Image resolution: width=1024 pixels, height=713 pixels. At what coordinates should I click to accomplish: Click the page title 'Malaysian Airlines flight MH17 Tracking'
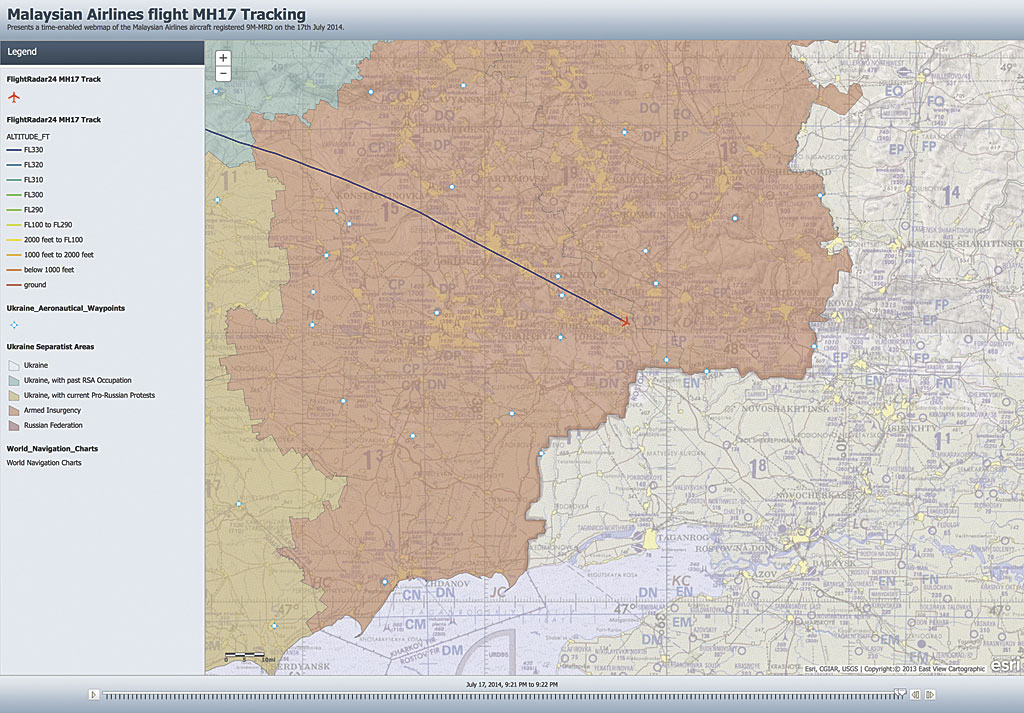coord(156,14)
